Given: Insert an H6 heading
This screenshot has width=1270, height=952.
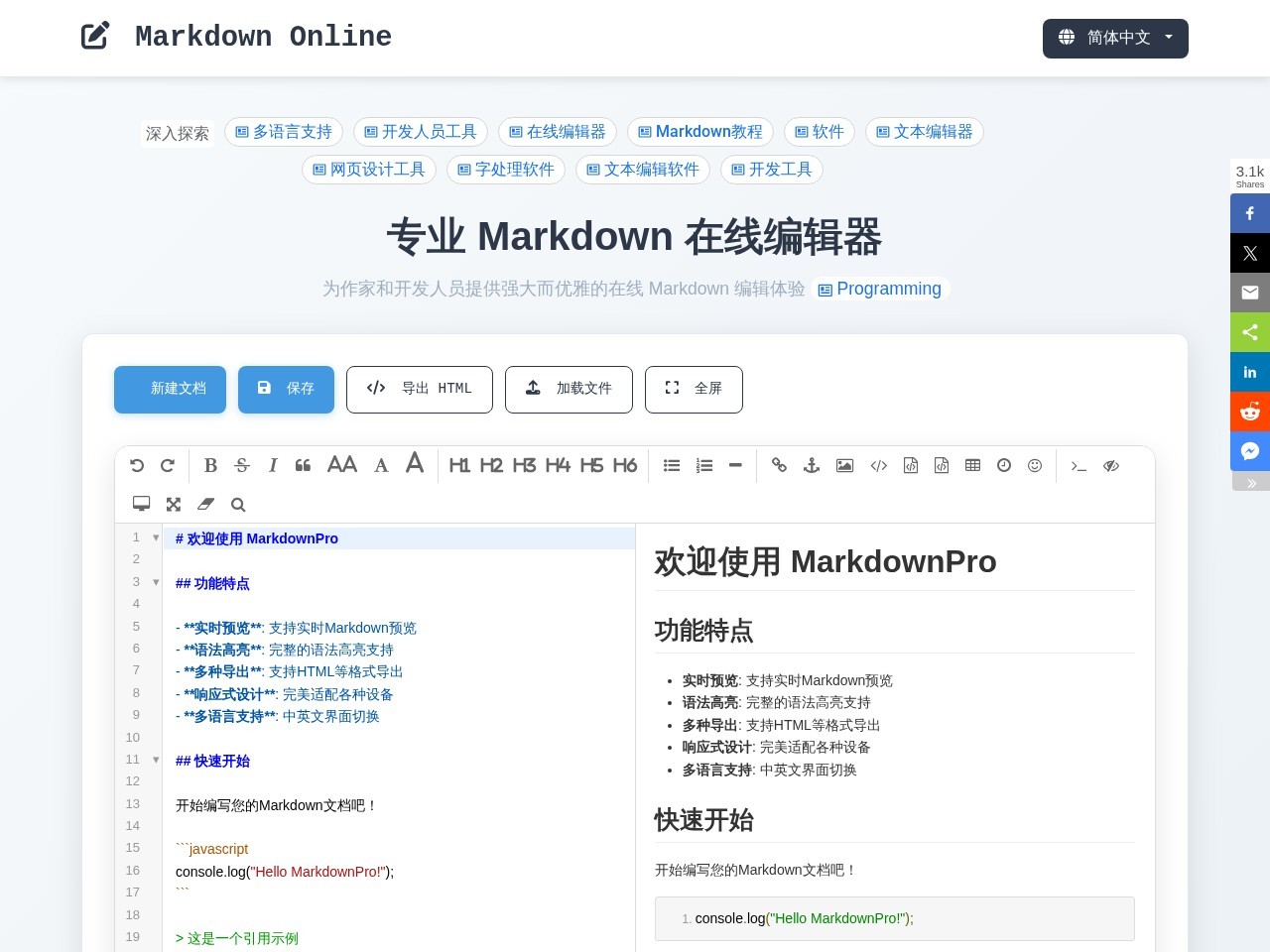Looking at the screenshot, I should (625, 465).
